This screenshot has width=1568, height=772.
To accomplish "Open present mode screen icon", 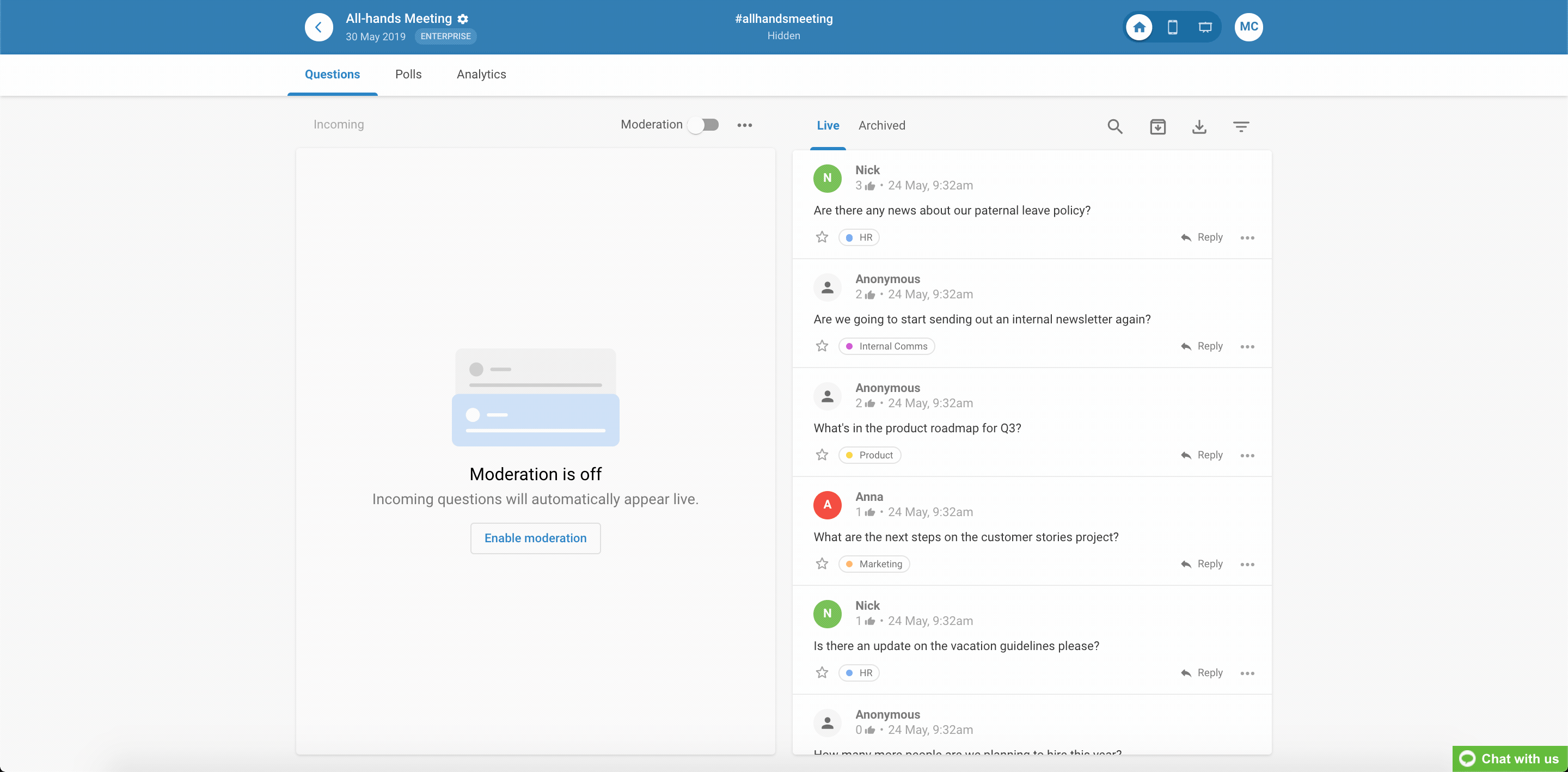I will pos(1205,27).
